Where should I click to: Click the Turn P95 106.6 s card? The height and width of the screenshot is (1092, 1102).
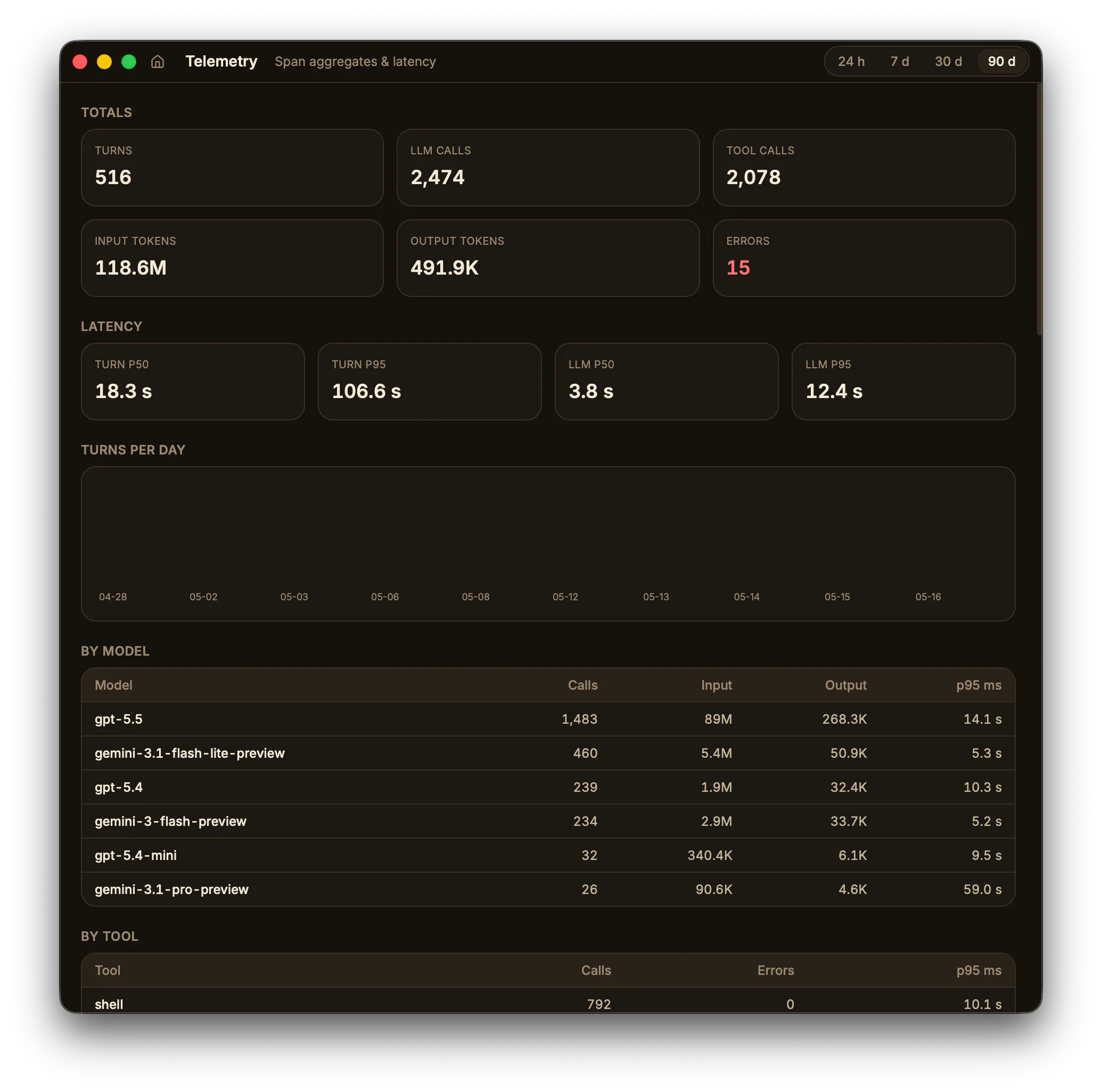coord(430,382)
